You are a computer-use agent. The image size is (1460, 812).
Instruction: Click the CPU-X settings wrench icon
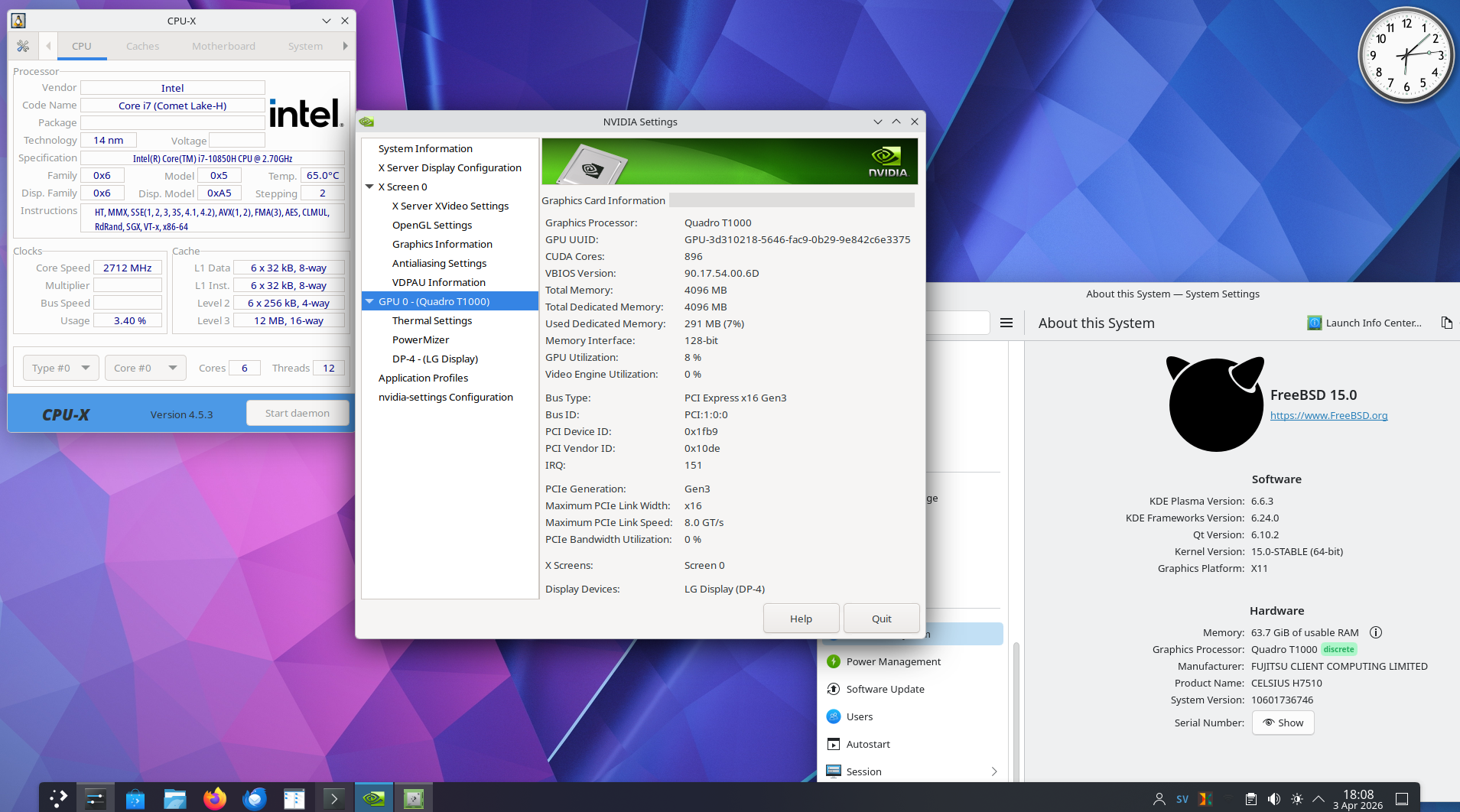(x=23, y=47)
